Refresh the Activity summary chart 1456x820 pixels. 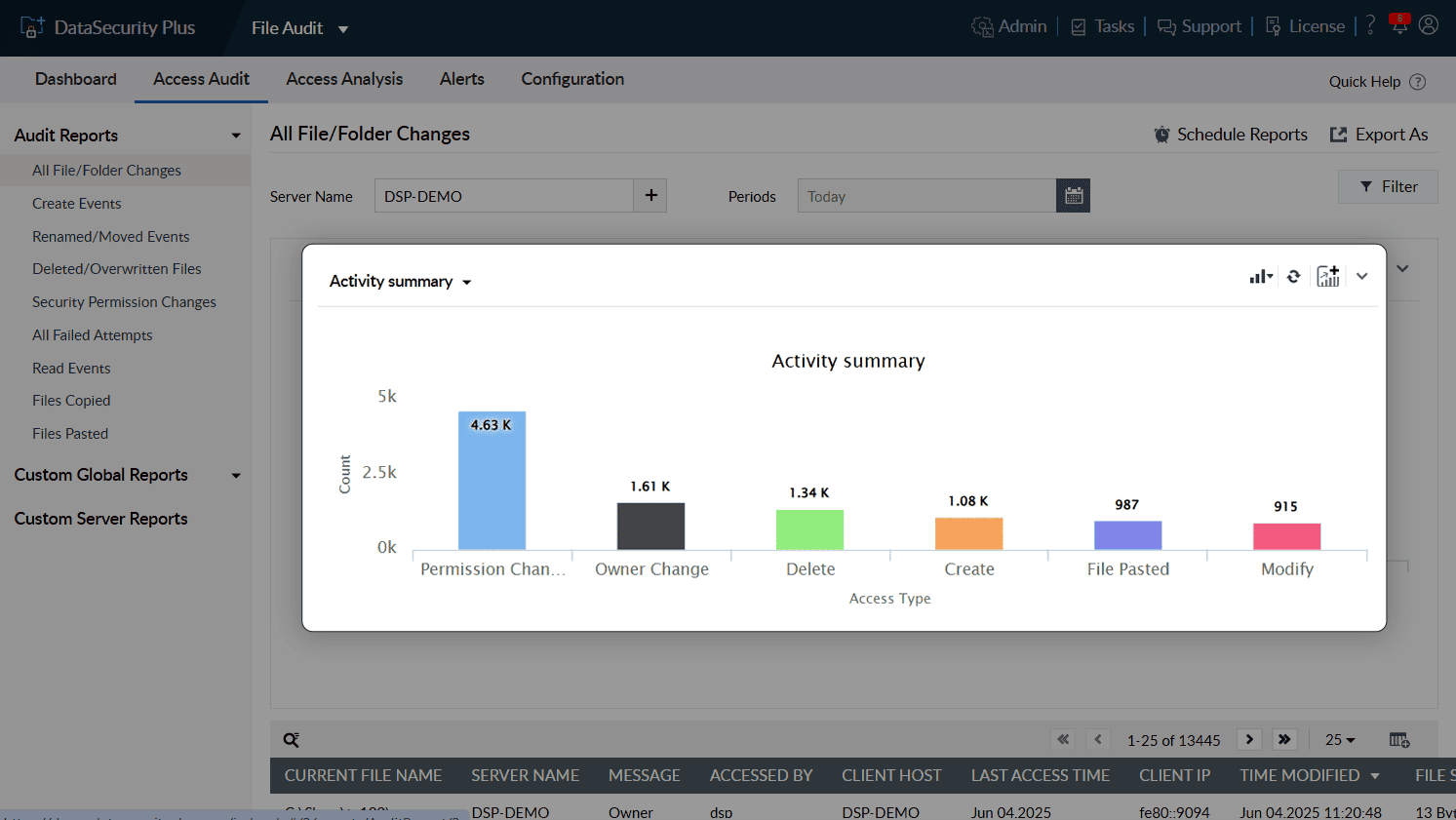tap(1293, 277)
